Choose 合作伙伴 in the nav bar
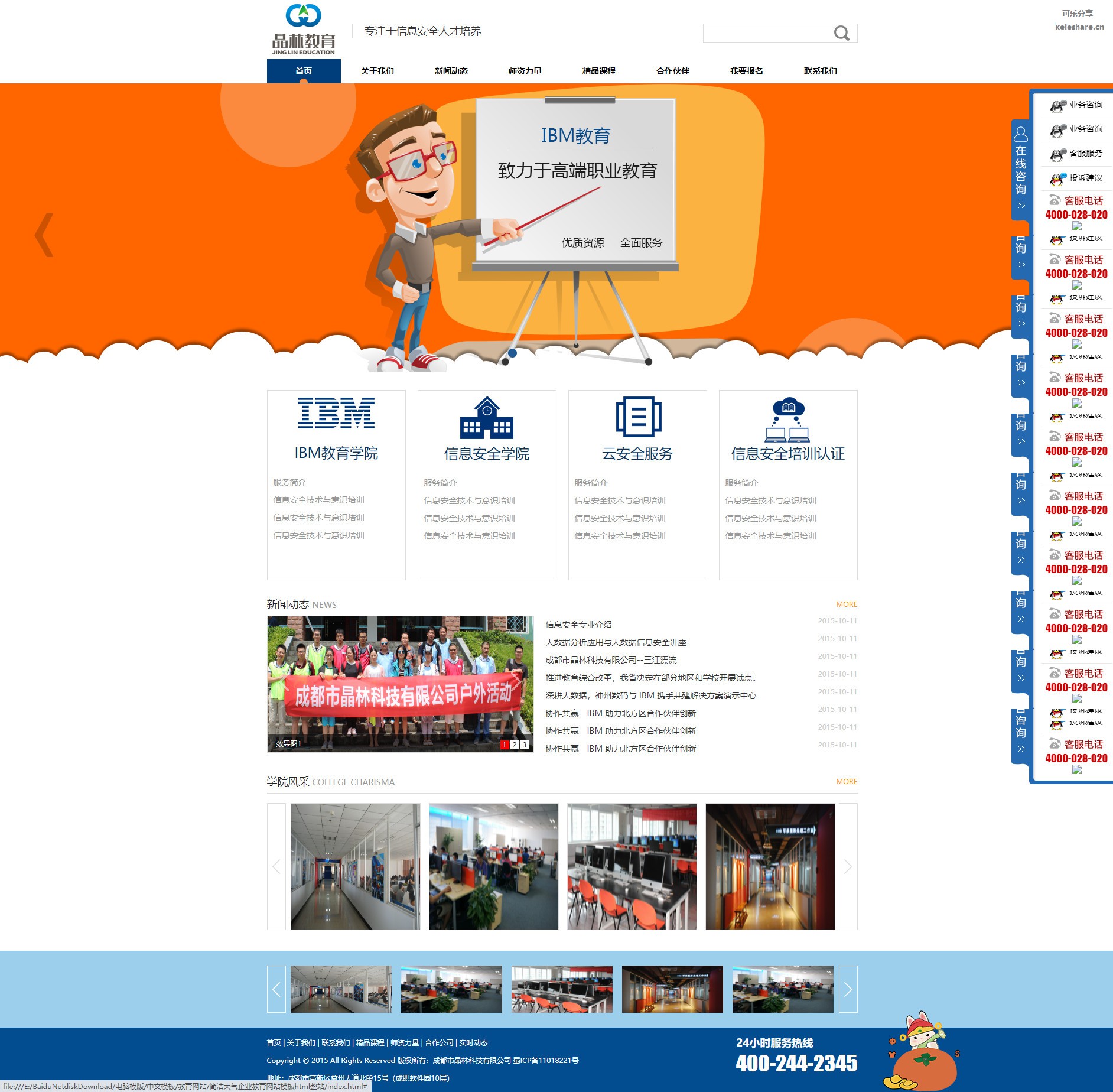 click(x=673, y=71)
